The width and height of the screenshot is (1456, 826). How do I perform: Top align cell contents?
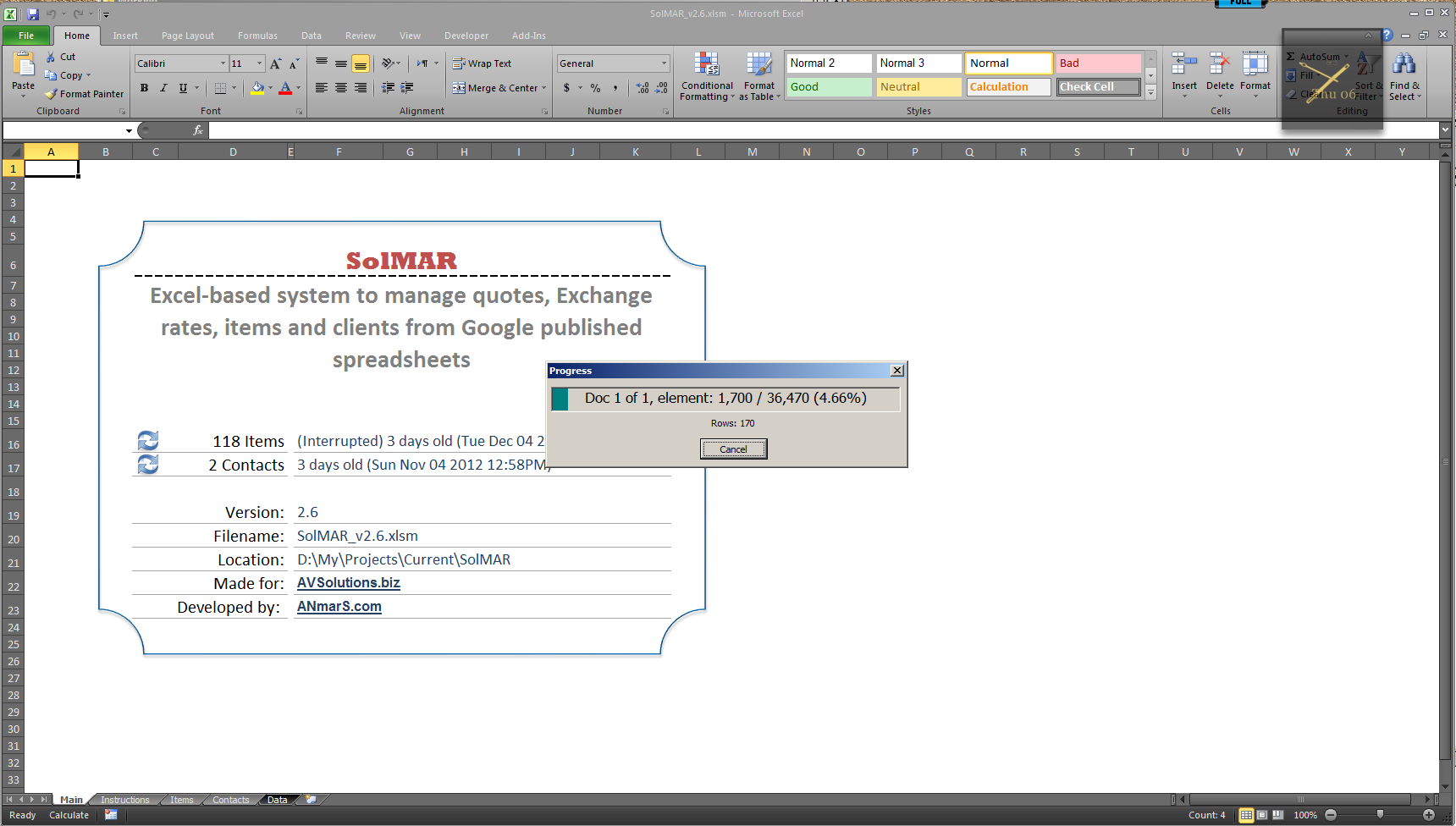pyautogui.click(x=322, y=63)
